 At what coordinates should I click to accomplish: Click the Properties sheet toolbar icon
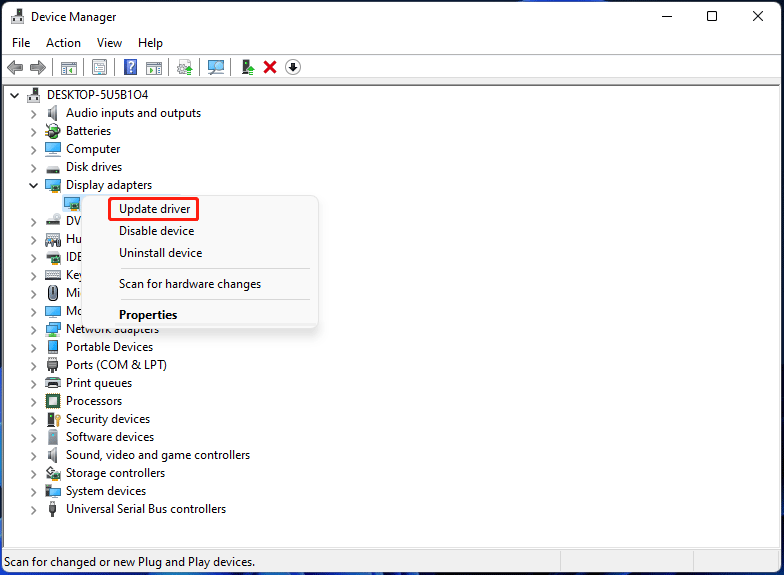click(x=99, y=67)
